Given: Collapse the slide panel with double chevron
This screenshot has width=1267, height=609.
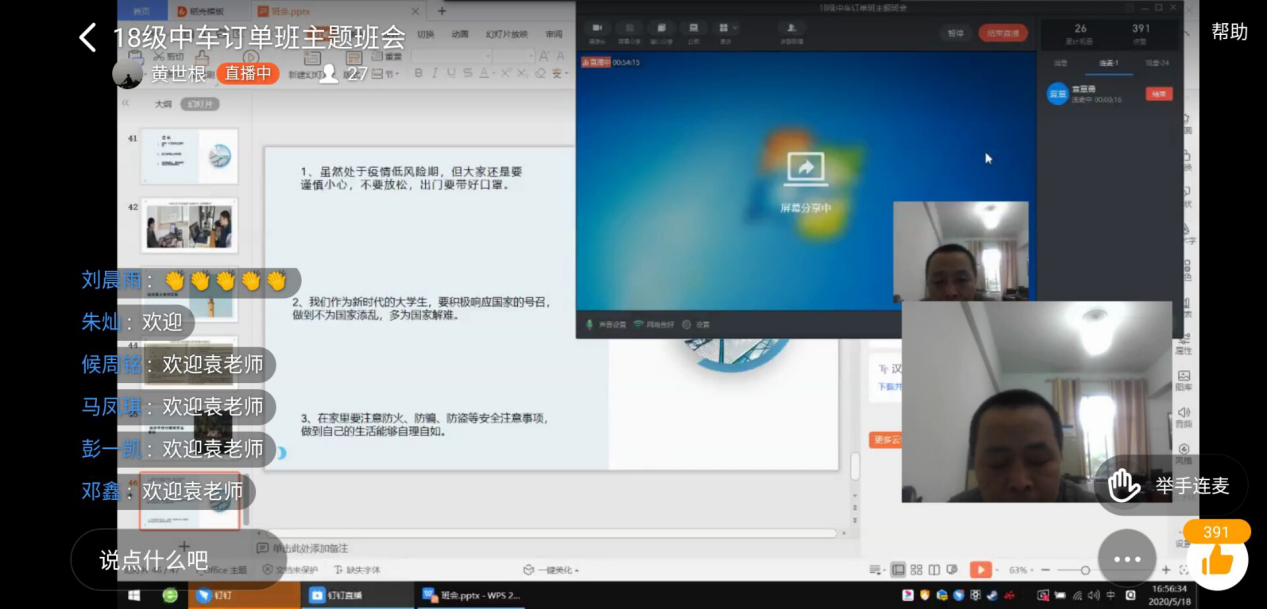Looking at the screenshot, I should tap(126, 103).
